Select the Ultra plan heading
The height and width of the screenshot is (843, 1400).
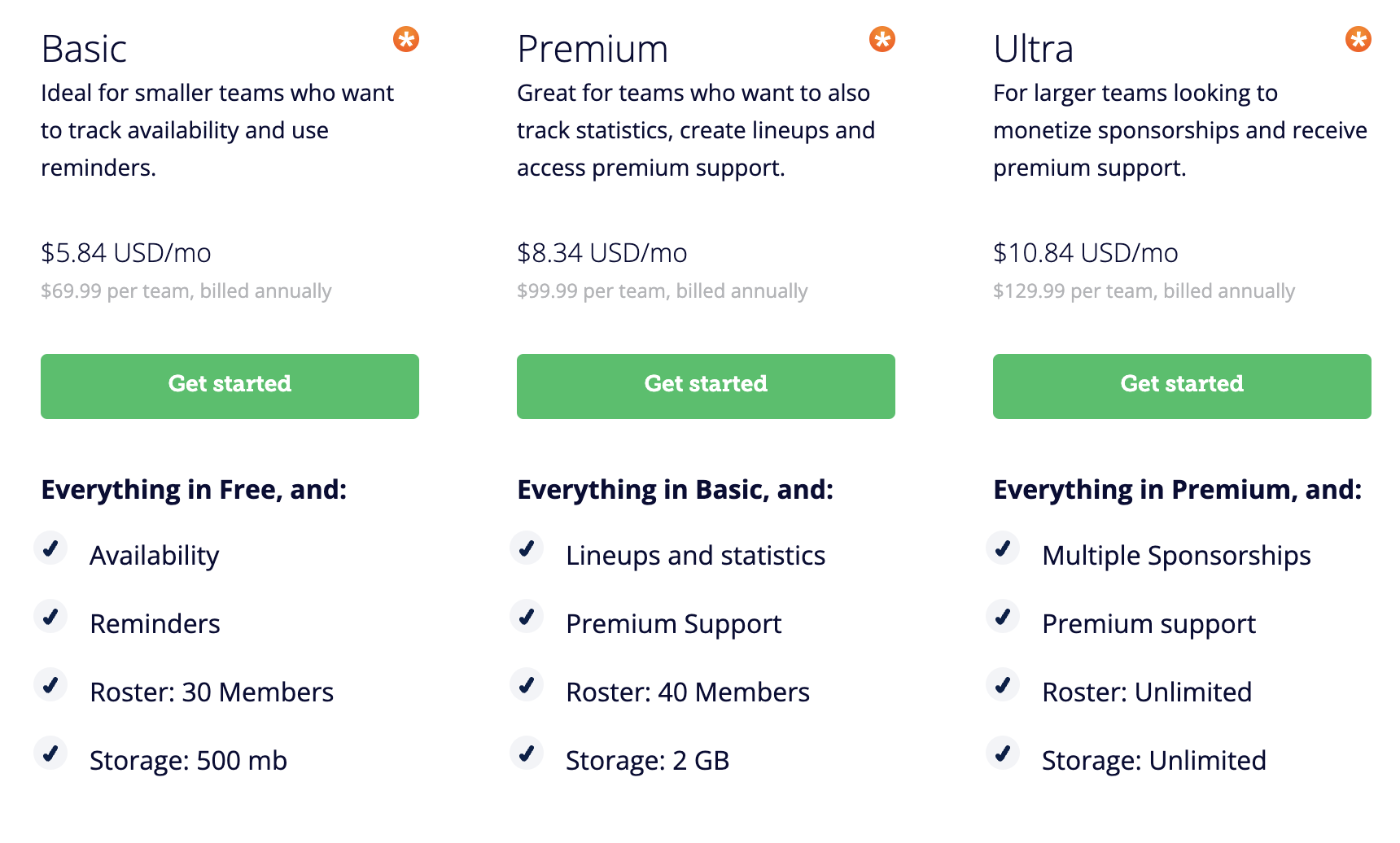(x=1034, y=49)
